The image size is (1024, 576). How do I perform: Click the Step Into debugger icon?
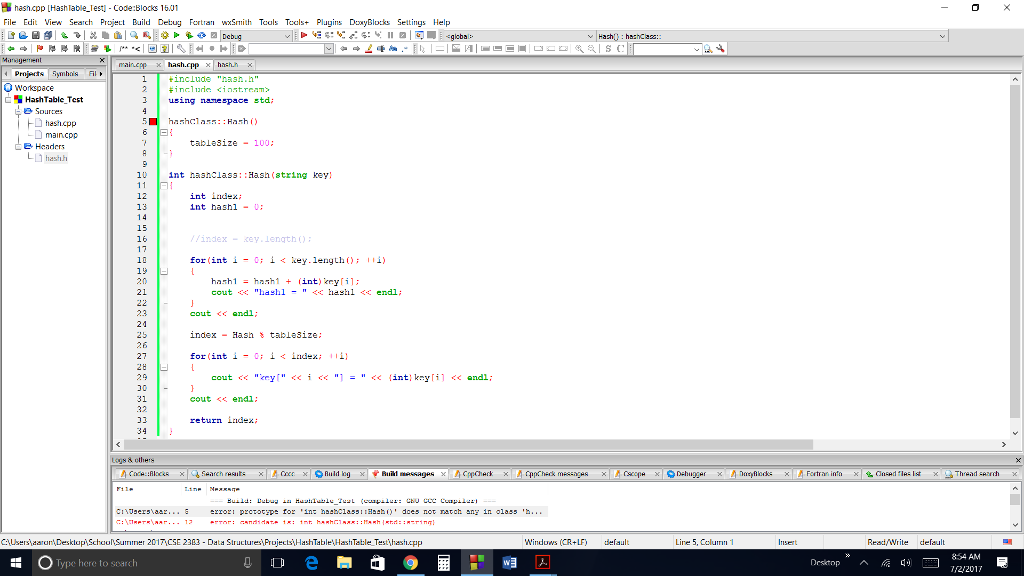pyautogui.click(x=340, y=33)
